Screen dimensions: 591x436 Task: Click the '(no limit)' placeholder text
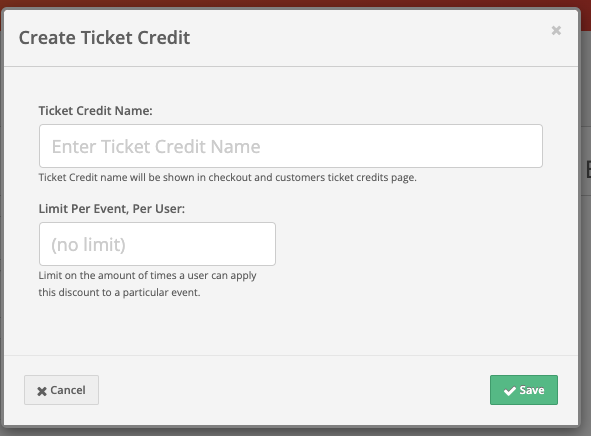(88, 245)
